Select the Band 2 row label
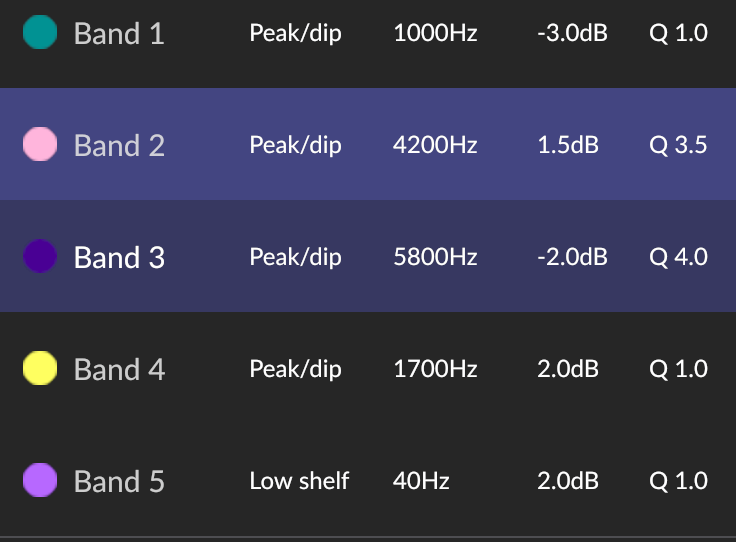 point(119,146)
